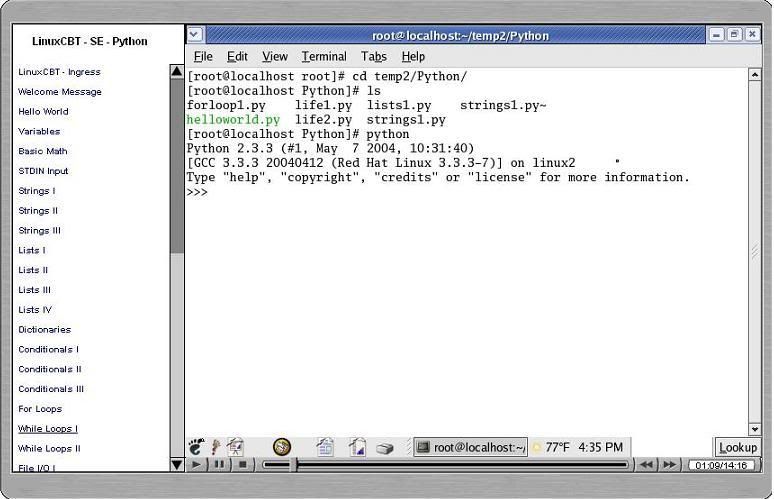
Task: Open the terminal window menu icon
Action: (194, 35)
